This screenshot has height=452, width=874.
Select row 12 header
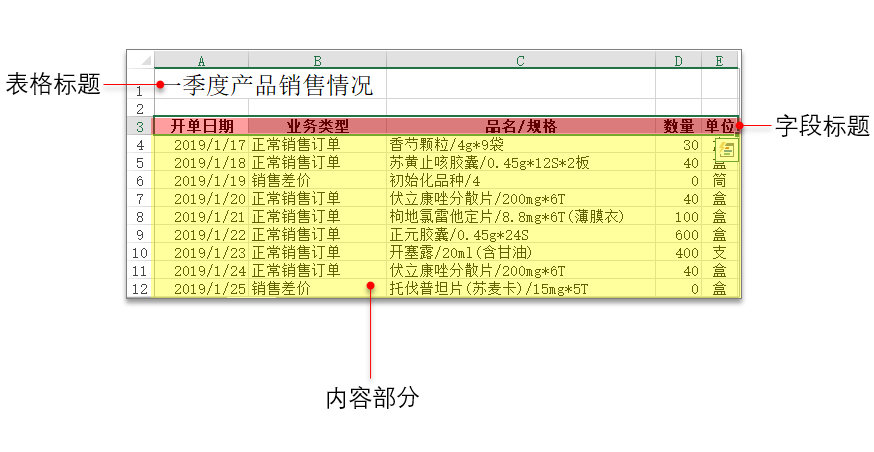pos(140,288)
